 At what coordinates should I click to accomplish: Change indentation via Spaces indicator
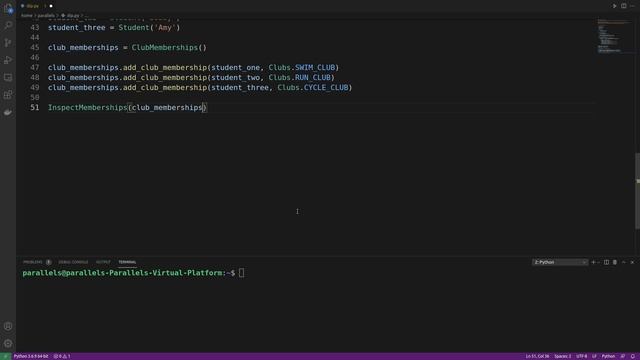562,356
